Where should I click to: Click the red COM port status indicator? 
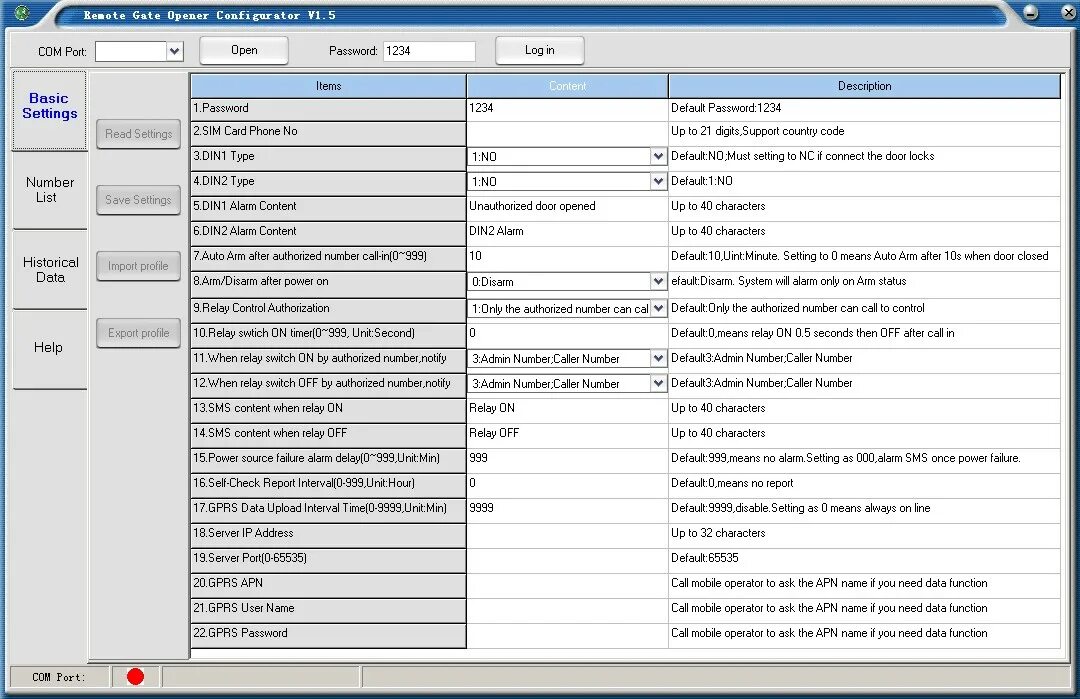coord(136,677)
